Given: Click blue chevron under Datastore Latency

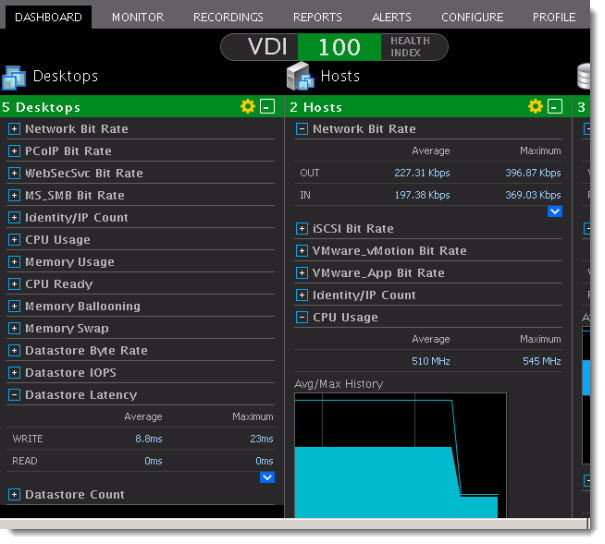Looking at the screenshot, I should tap(267, 477).
